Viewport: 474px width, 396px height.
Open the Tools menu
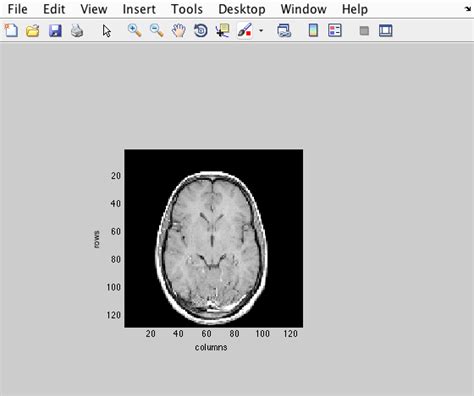point(187,9)
